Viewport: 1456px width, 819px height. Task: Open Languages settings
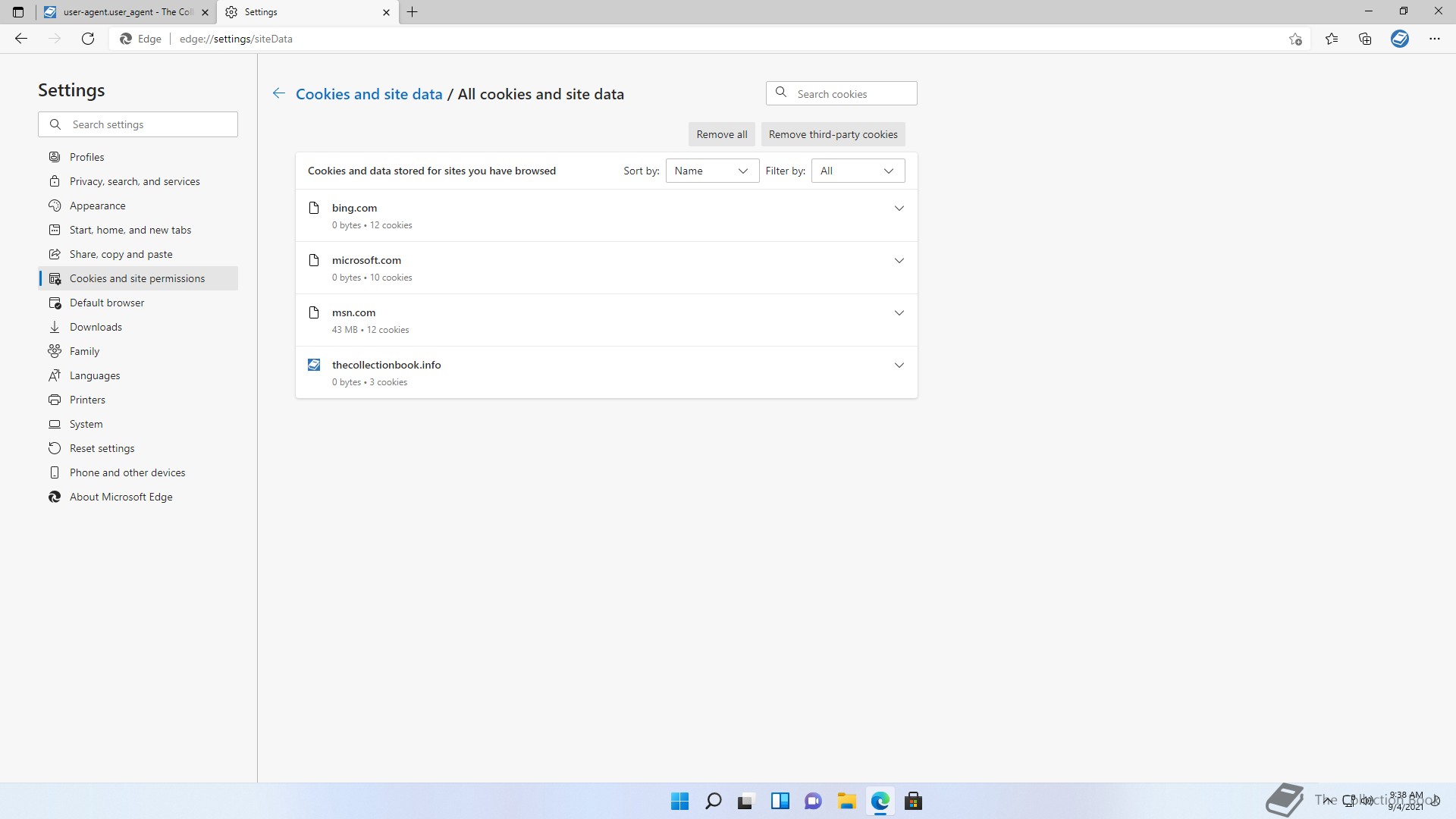[x=138, y=375]
